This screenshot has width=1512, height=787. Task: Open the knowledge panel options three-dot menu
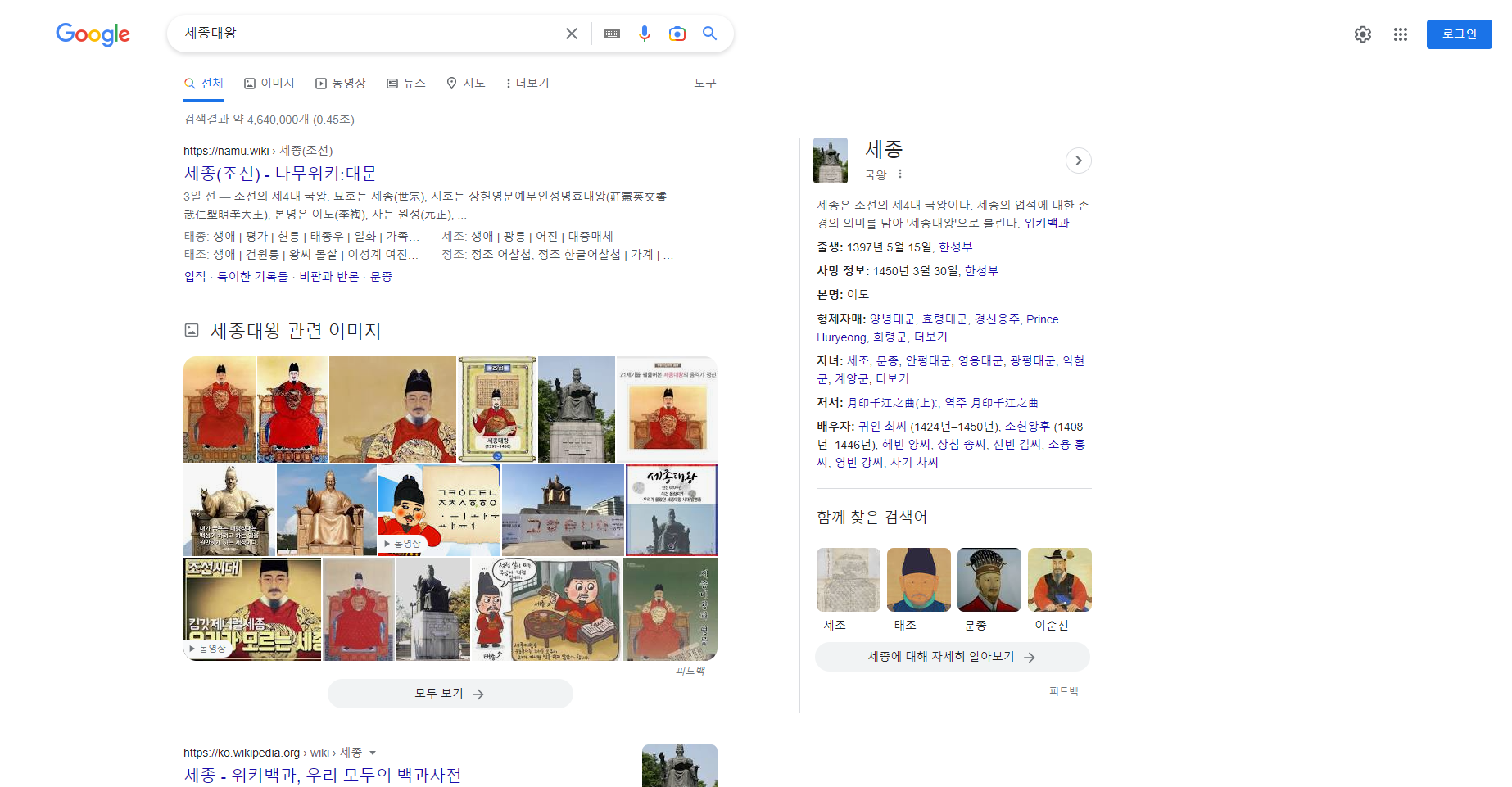tap(900, 174)
